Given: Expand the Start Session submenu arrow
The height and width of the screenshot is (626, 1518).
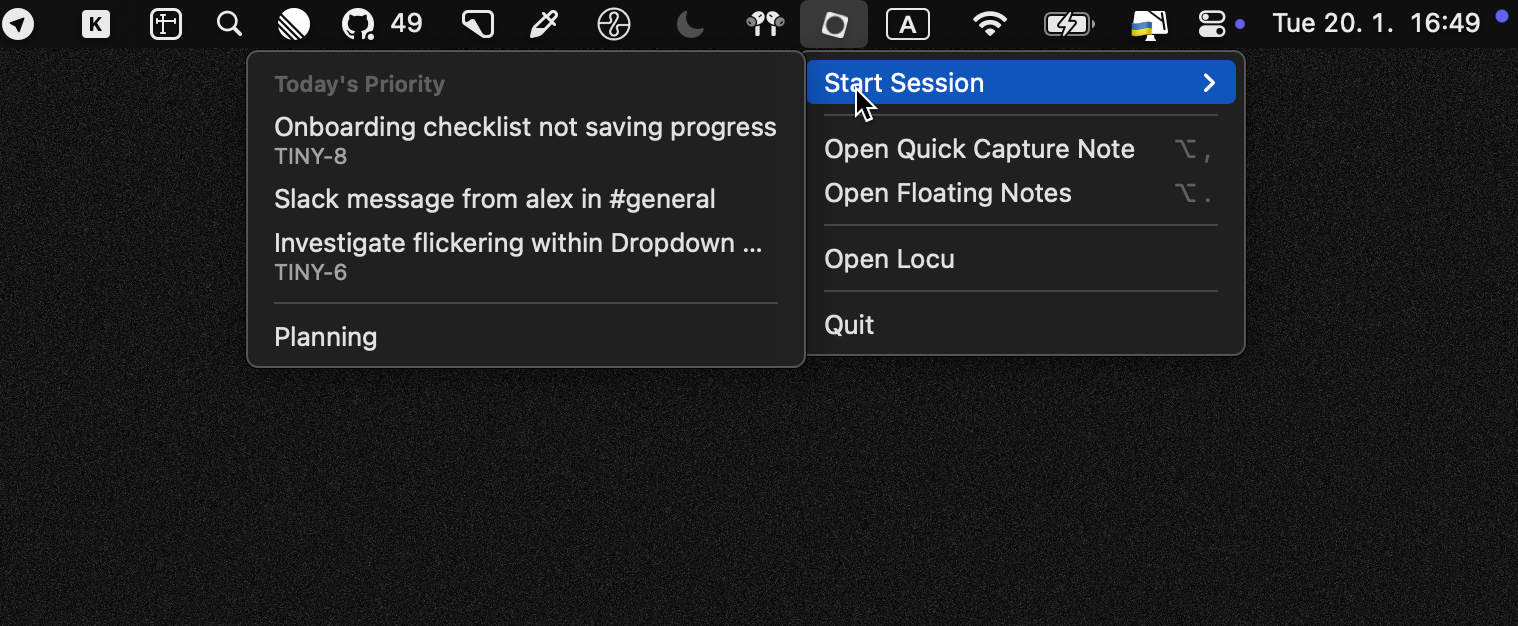Looking at the screenshot, I should pyautogui.click(x=1209, y=83).
